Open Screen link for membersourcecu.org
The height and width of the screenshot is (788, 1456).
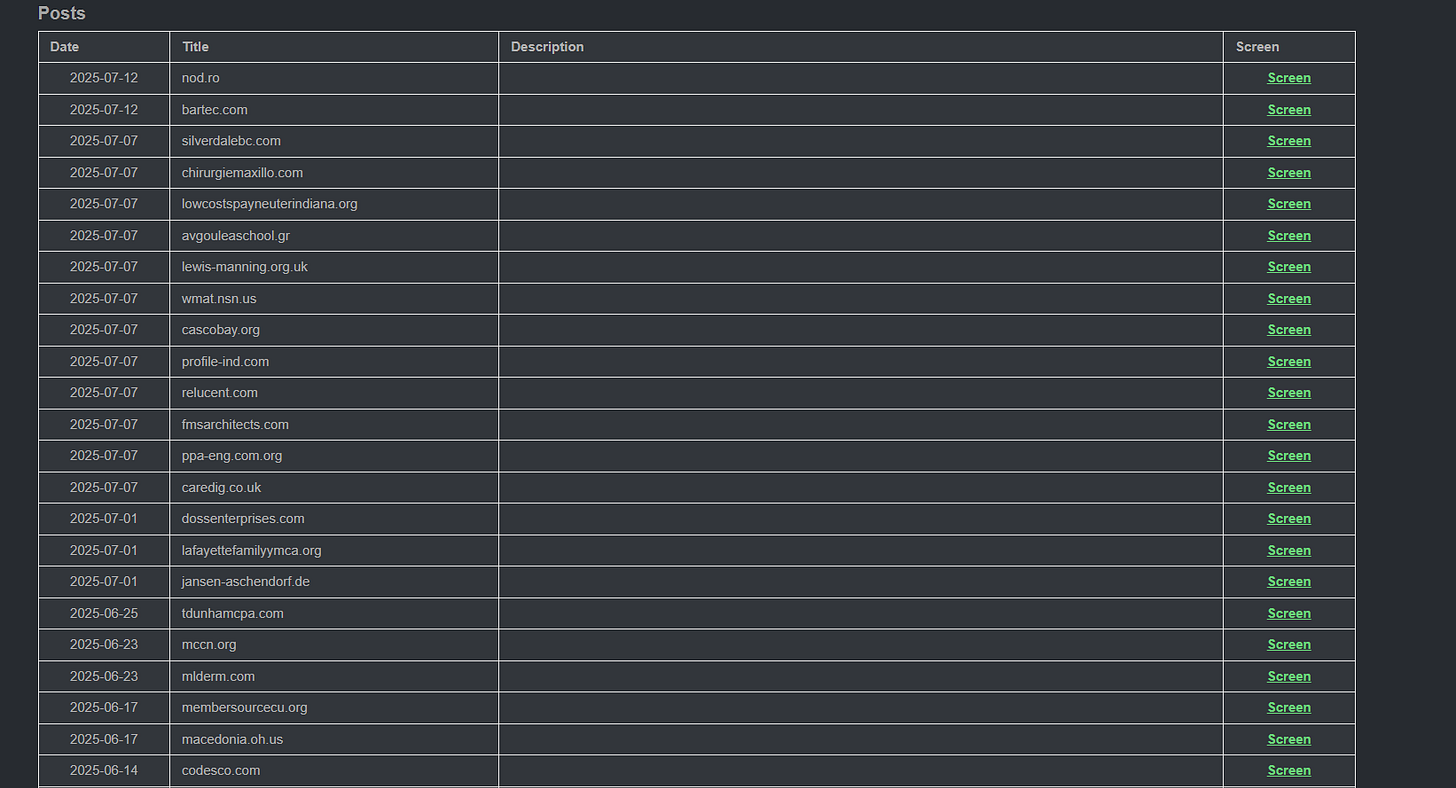[x=1289, y=708]
